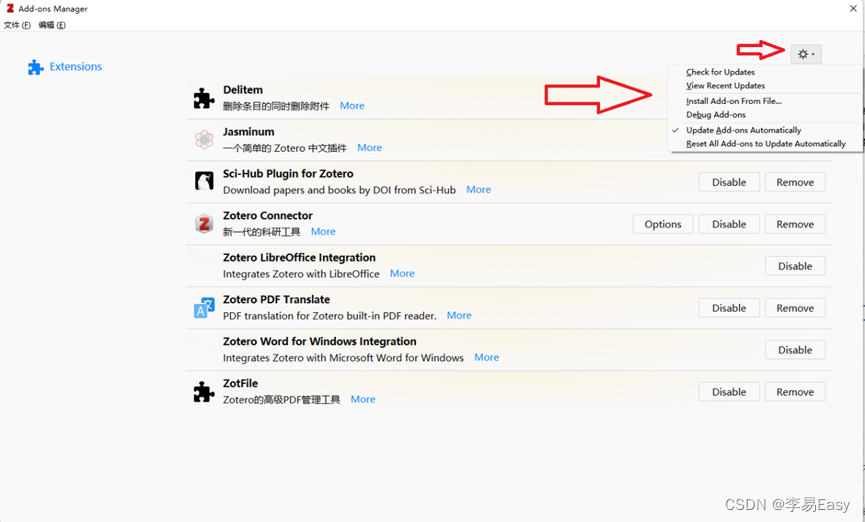Screen dimensions: 865x522
Task: Click ZotFile description 'Zotero的高级PDF管理工具'
Action: [x=281, y=400]
